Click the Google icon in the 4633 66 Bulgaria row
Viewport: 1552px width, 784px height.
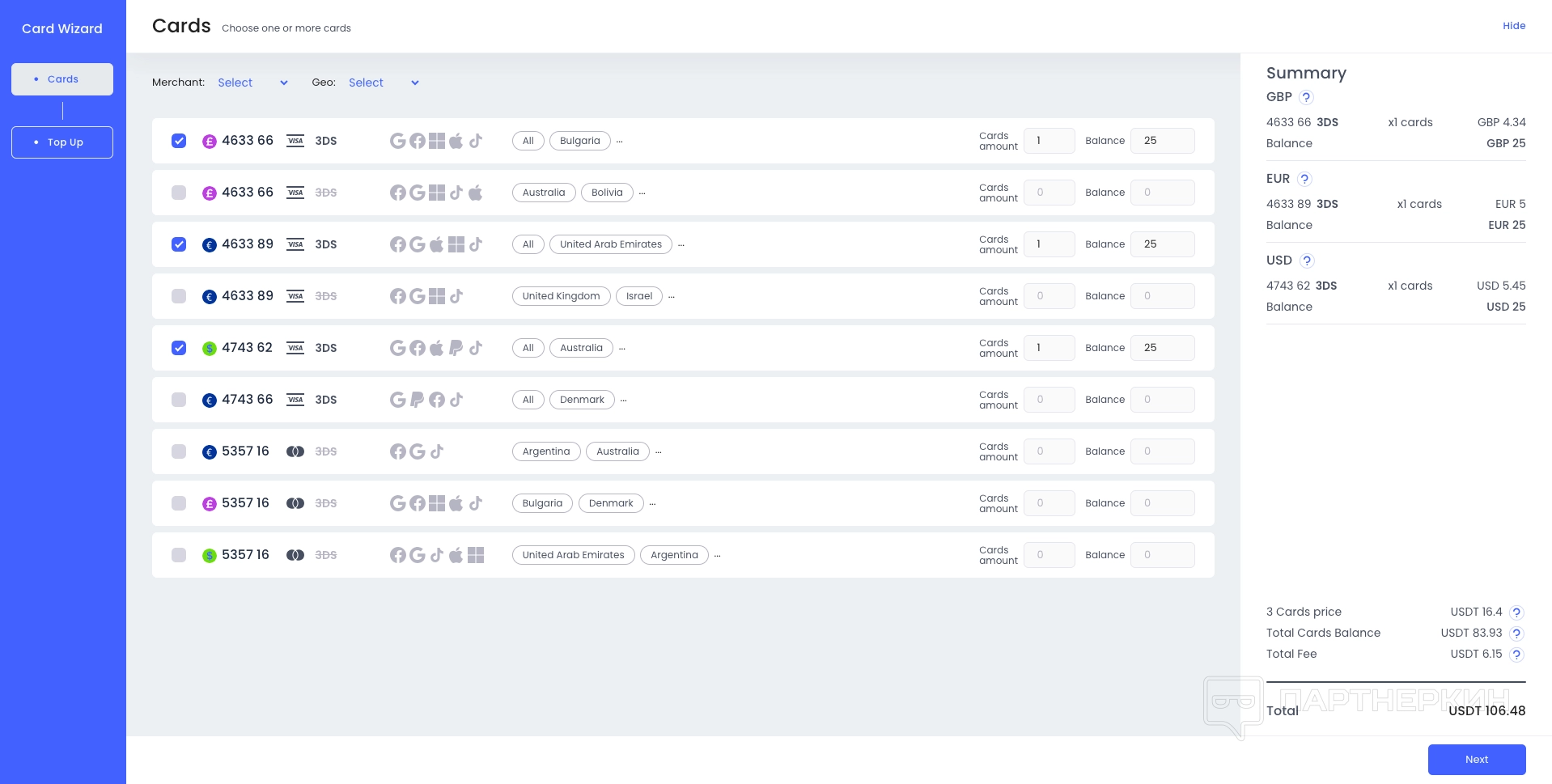coord(398,141)
